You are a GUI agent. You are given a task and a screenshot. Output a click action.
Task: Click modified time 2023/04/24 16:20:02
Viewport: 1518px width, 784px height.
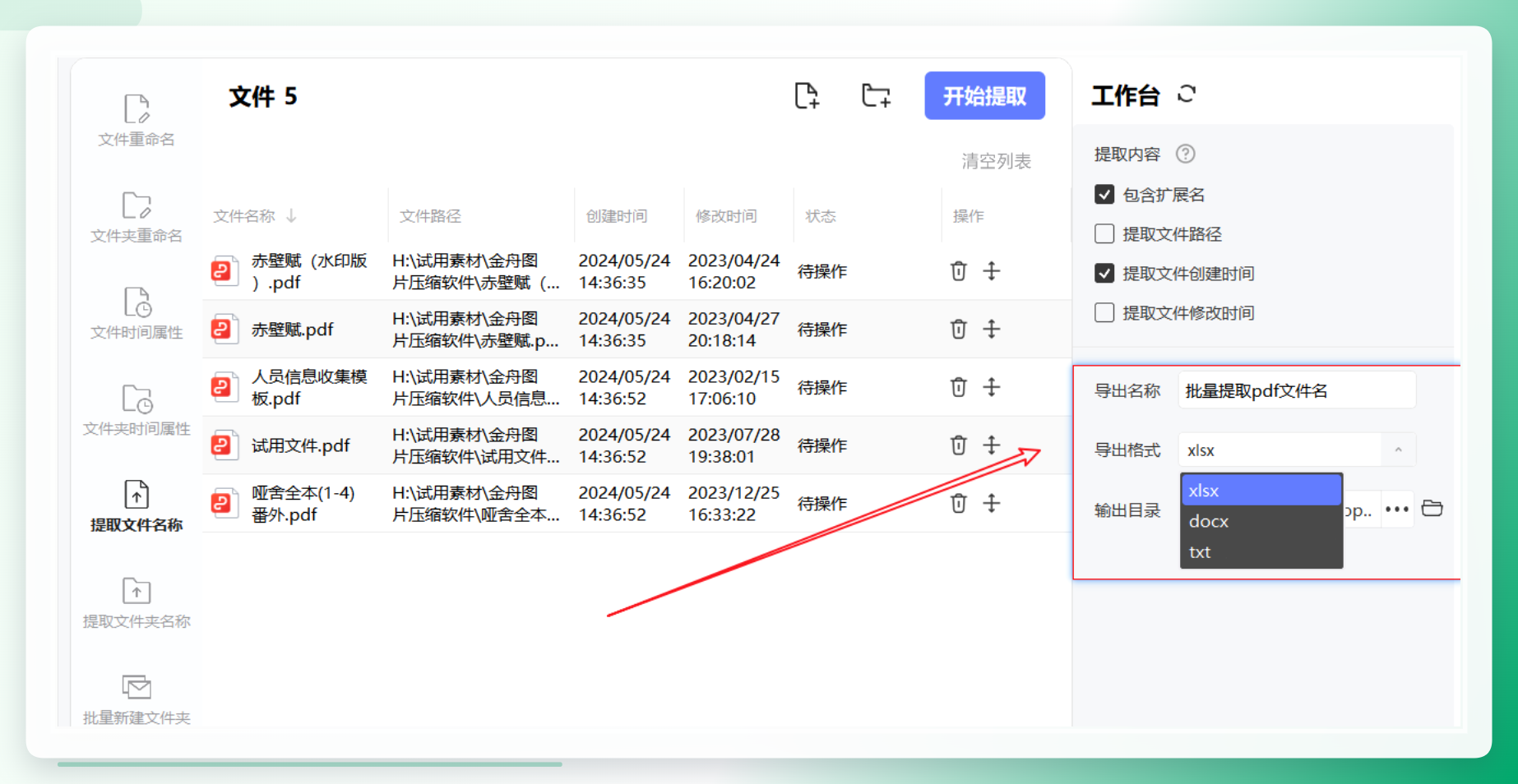[x=734, y=271]
